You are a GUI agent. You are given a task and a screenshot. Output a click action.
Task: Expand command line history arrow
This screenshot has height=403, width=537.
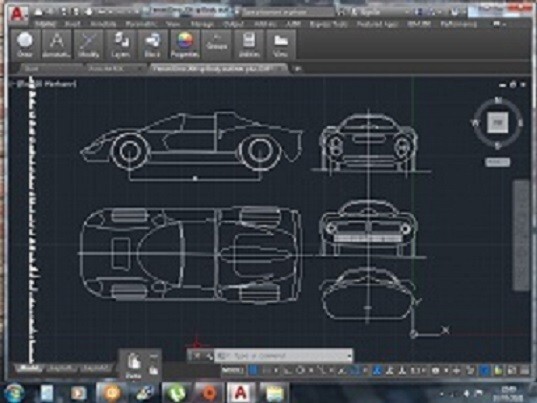349,356
